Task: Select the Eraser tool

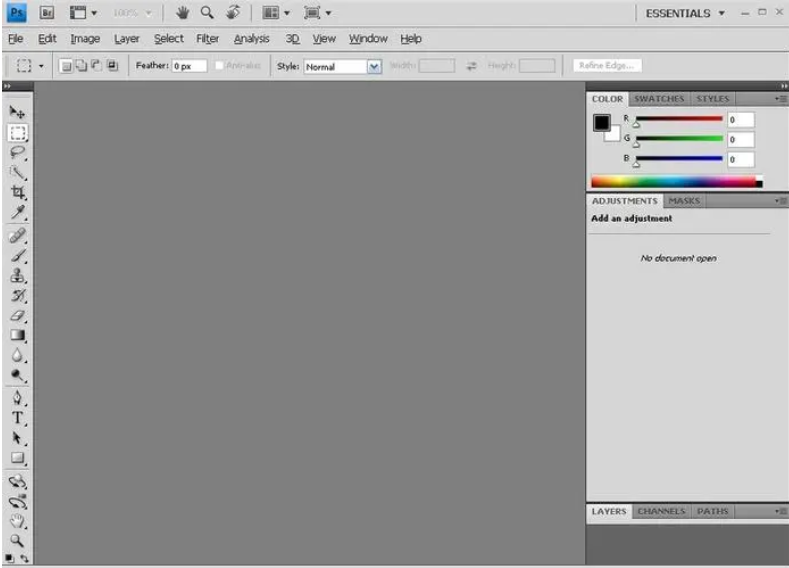Action: [18, 315]
